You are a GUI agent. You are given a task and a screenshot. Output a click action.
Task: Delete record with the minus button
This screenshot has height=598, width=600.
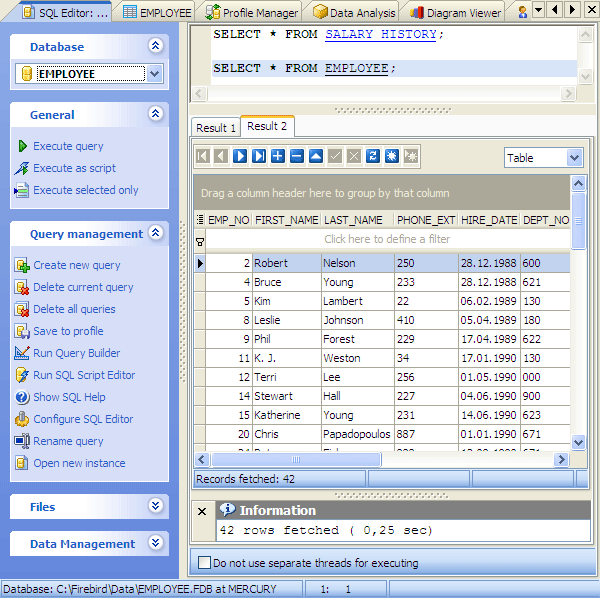point(297,156)
